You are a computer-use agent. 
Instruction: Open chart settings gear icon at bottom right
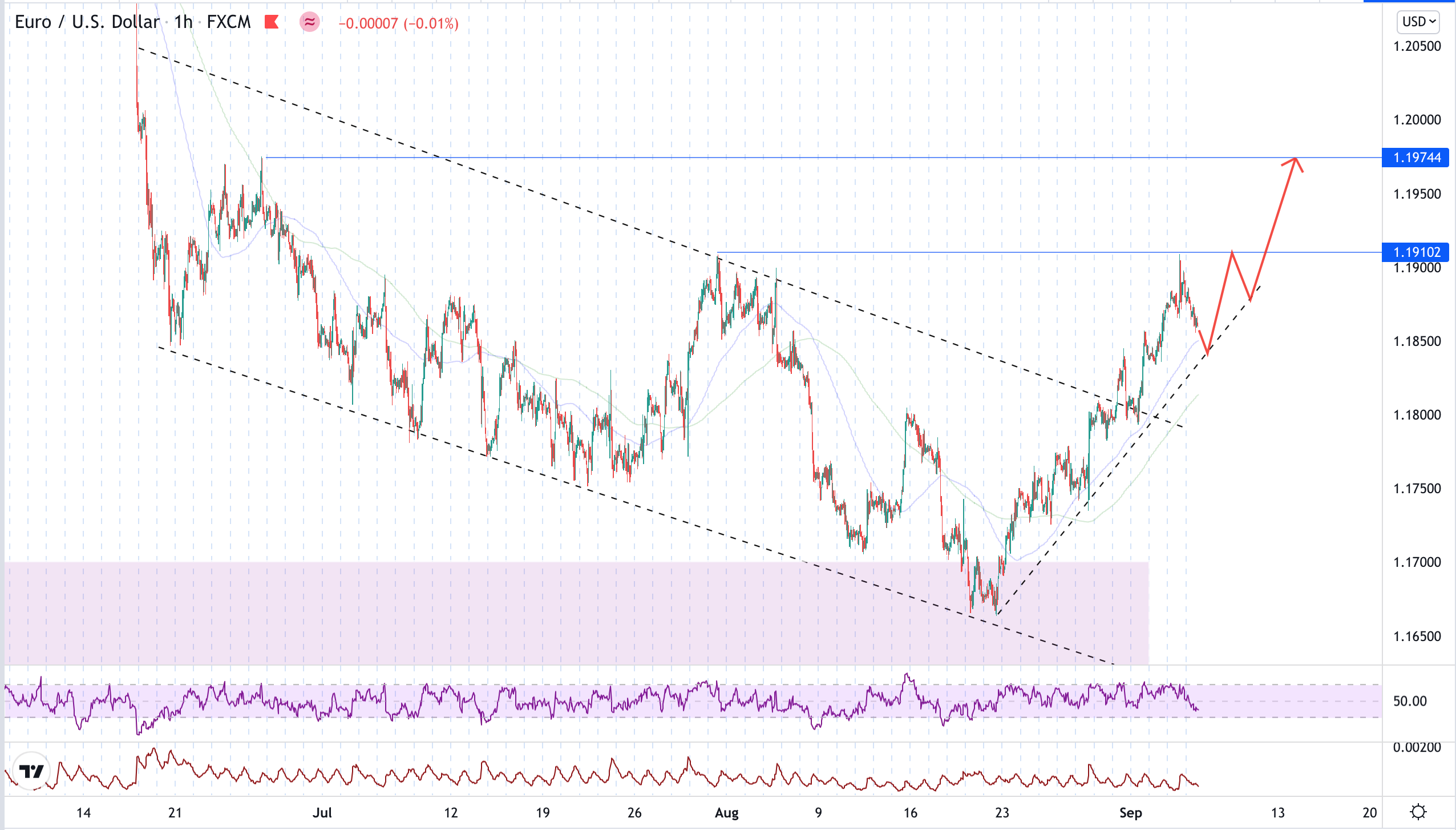point(1418,812)
